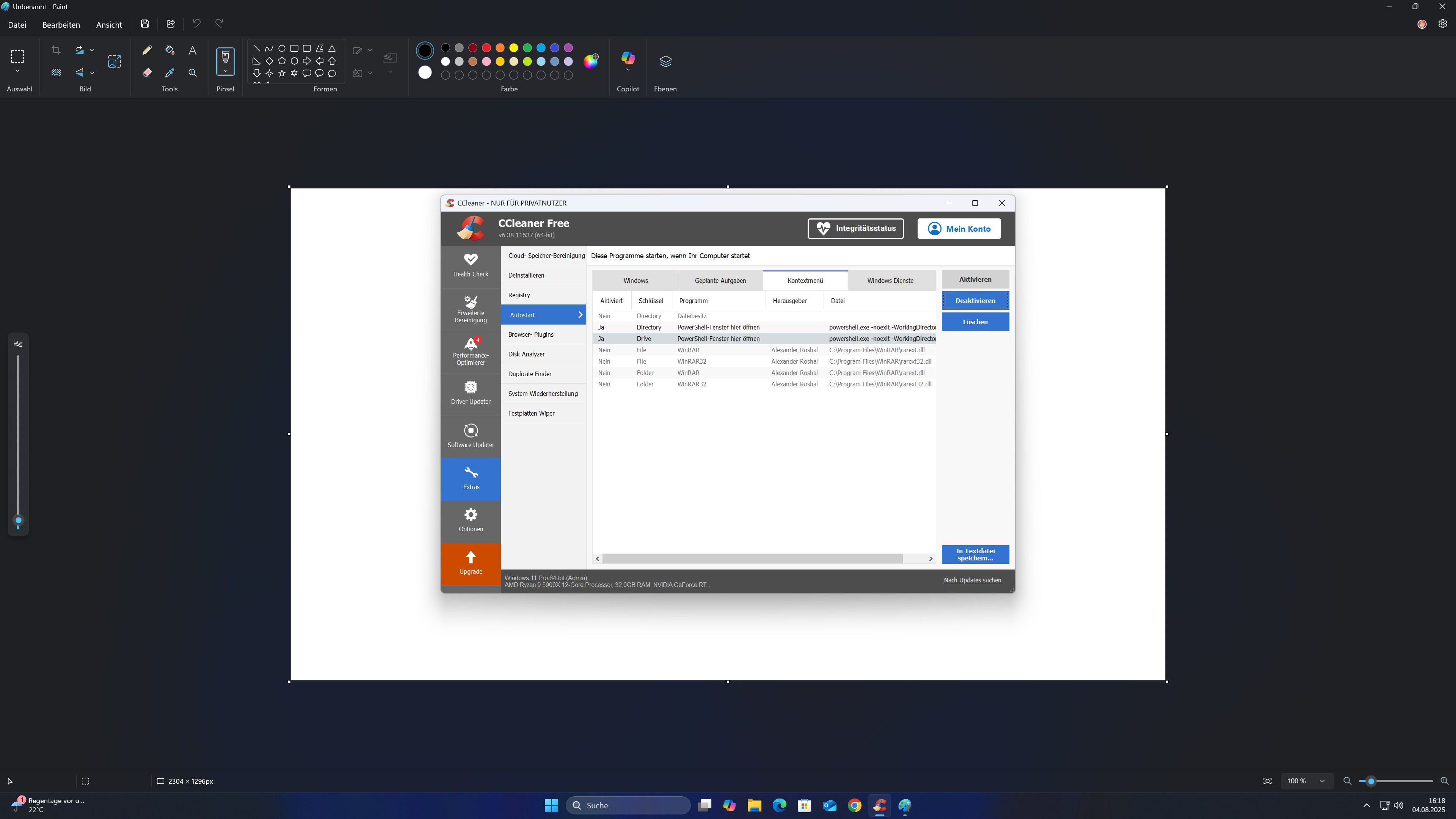Select the Magnifier tool

pyautogui.click(x=192, y=73)
